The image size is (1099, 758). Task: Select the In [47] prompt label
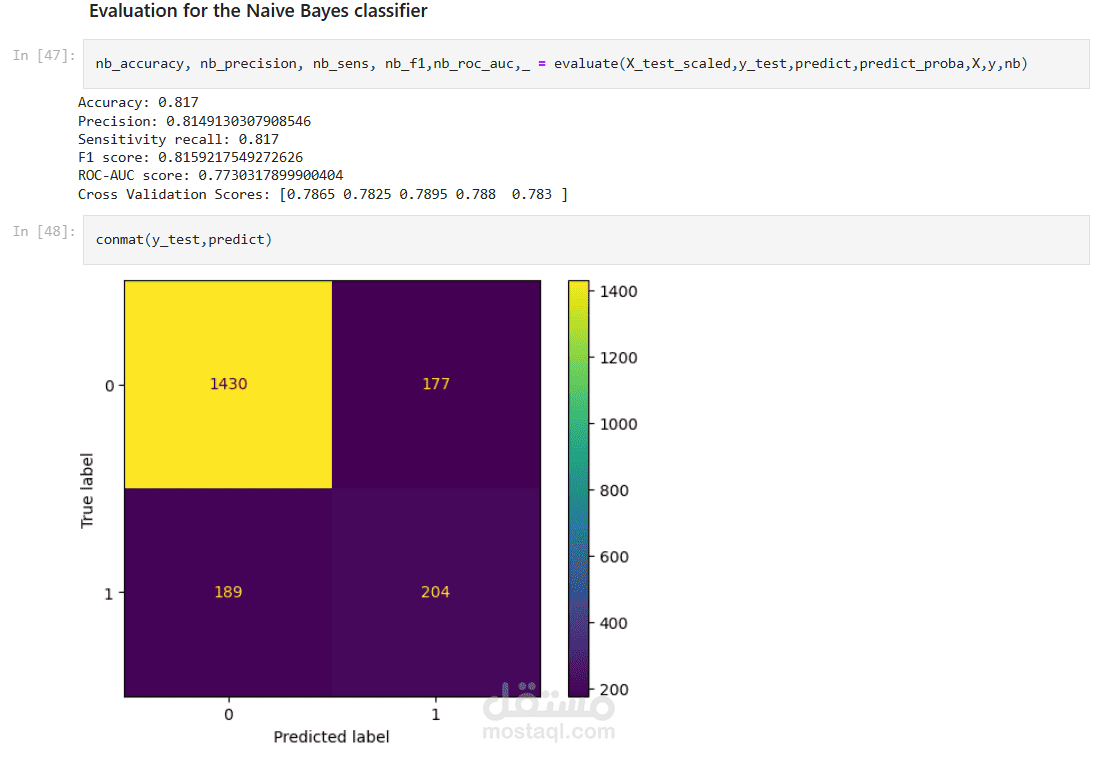pyautogui.click(x=43, y=55)
